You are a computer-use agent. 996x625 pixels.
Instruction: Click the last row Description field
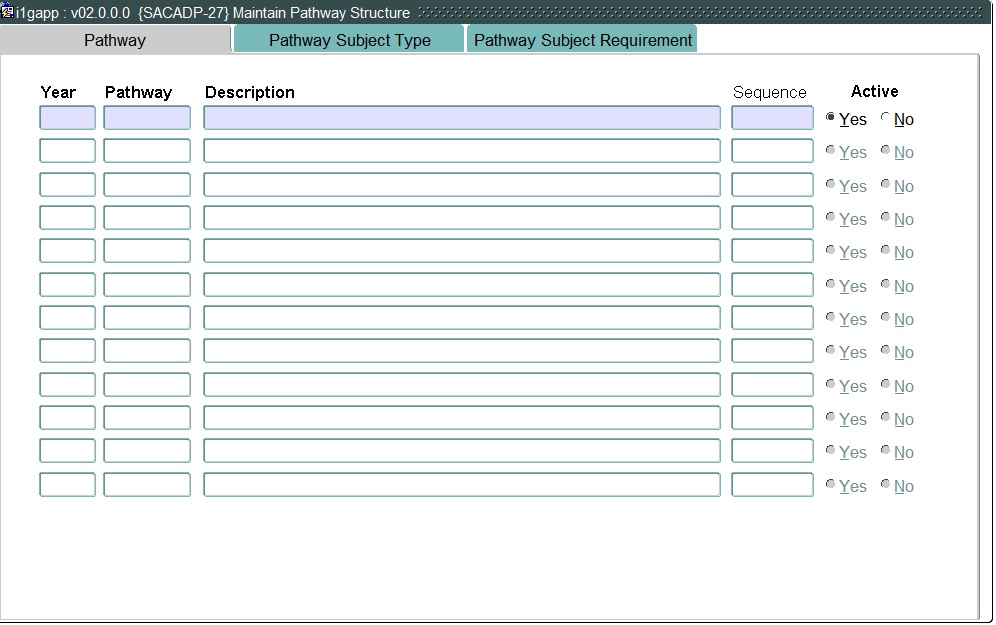point(461,485)
